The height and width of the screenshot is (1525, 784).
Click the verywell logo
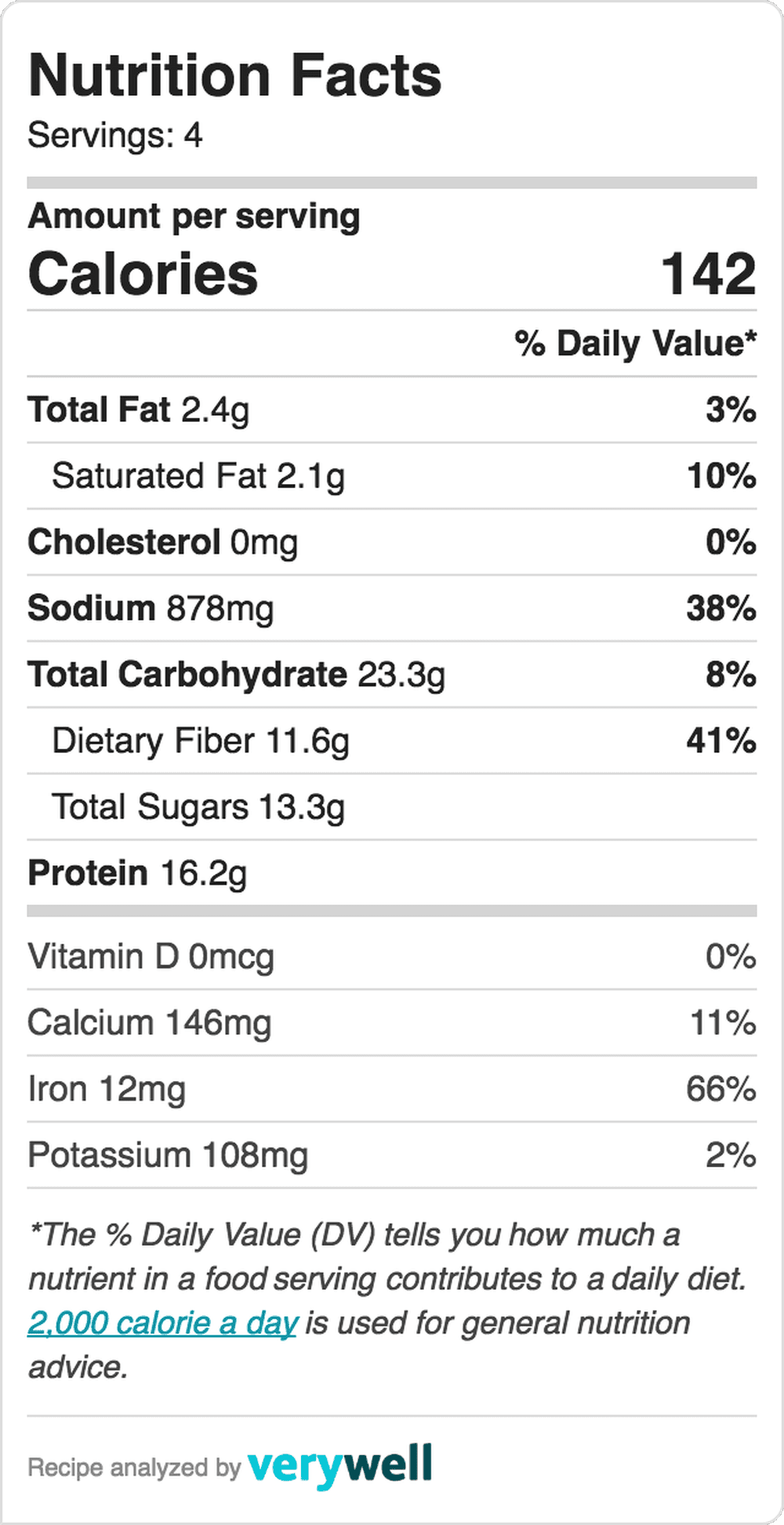click(339, 1465)
